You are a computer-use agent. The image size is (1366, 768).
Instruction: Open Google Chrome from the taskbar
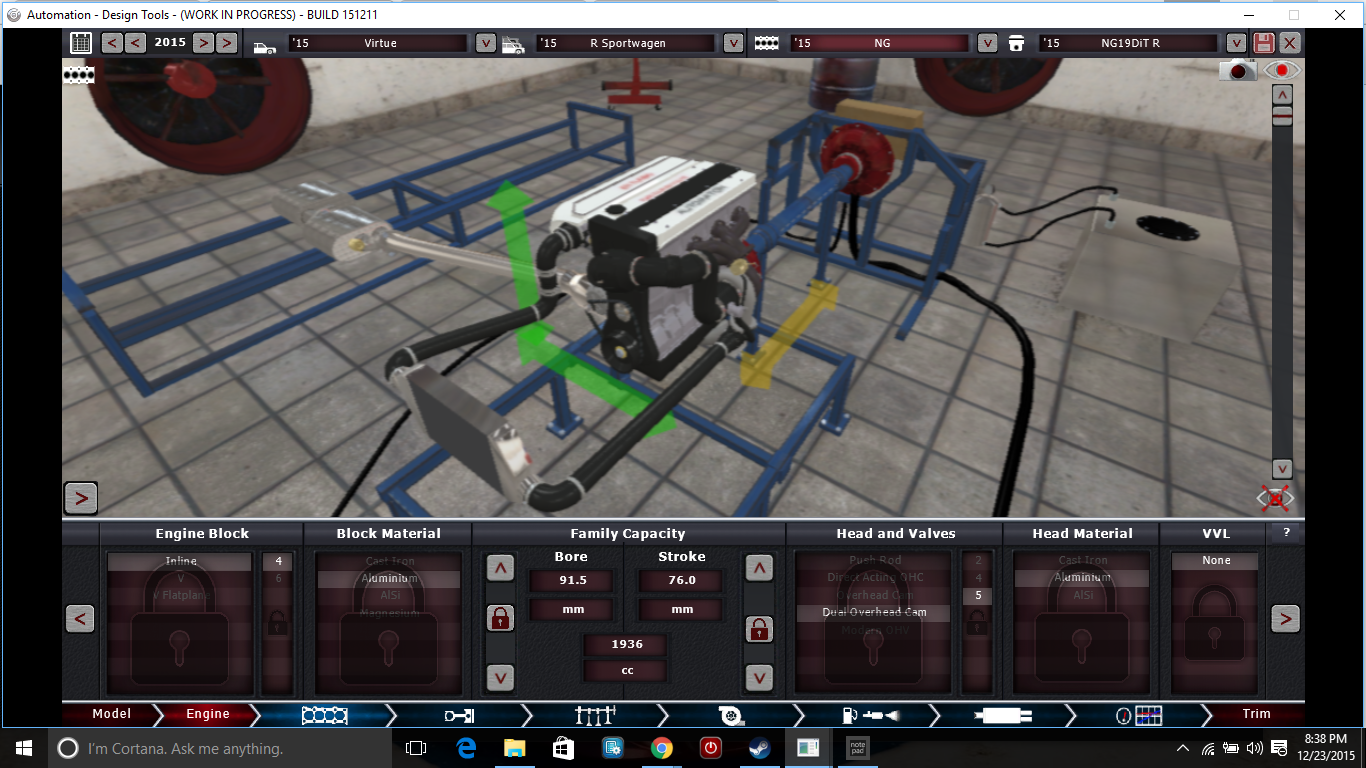(661, 748)
